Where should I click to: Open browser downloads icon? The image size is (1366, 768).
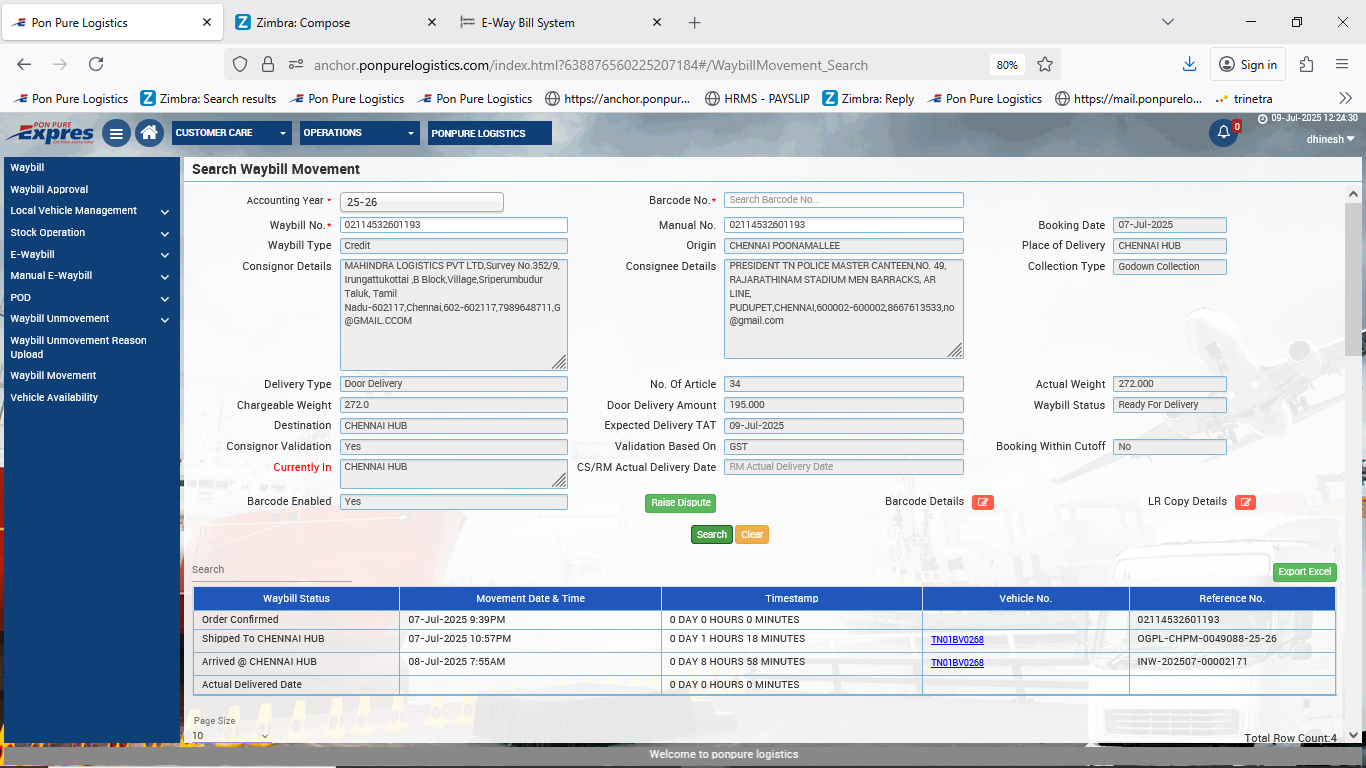tap(1189, 64)
